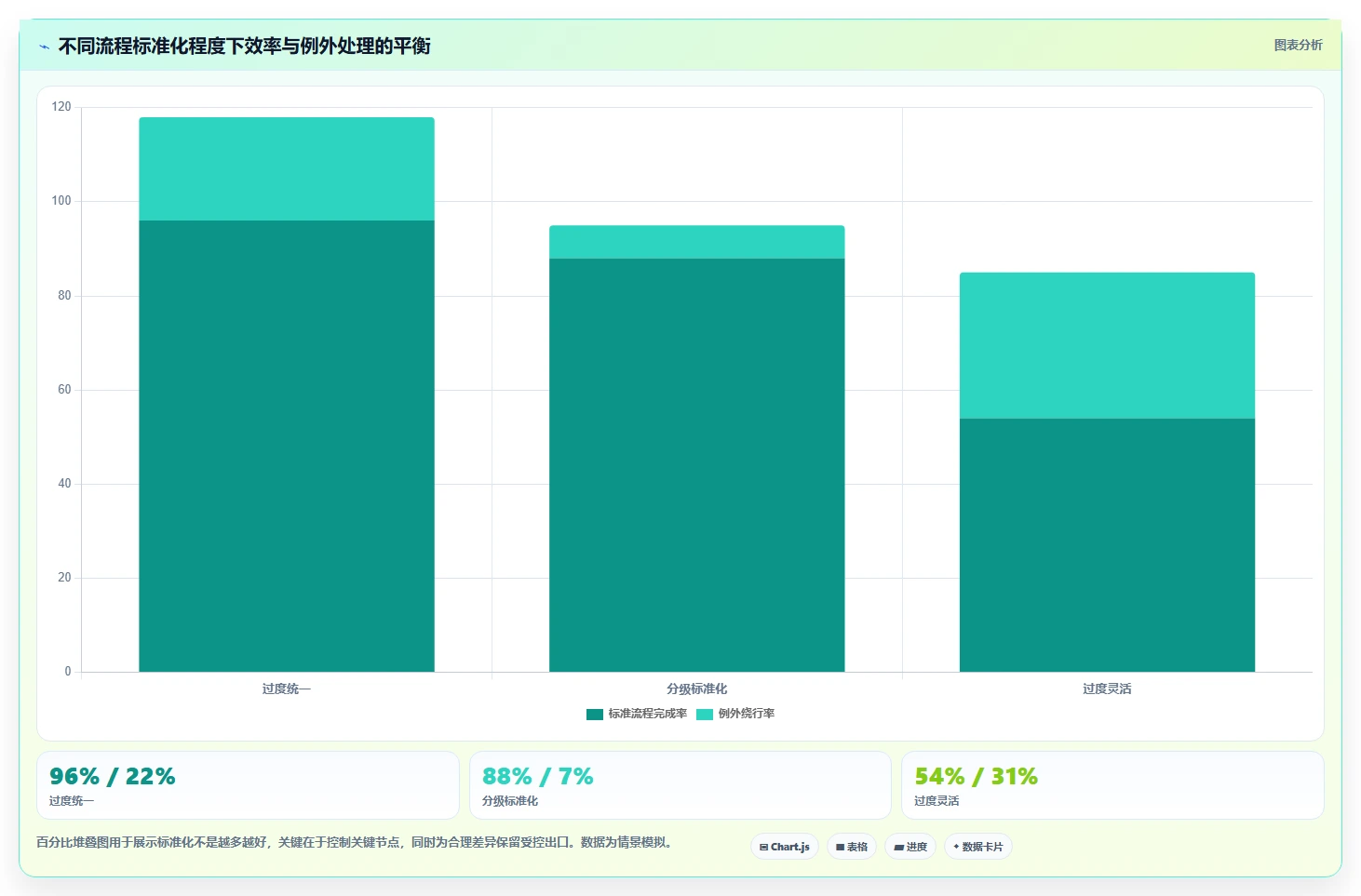Open the 88% / 7% data card
Viewport: 1361px width, 896px height.
click(x=680, y=785)
